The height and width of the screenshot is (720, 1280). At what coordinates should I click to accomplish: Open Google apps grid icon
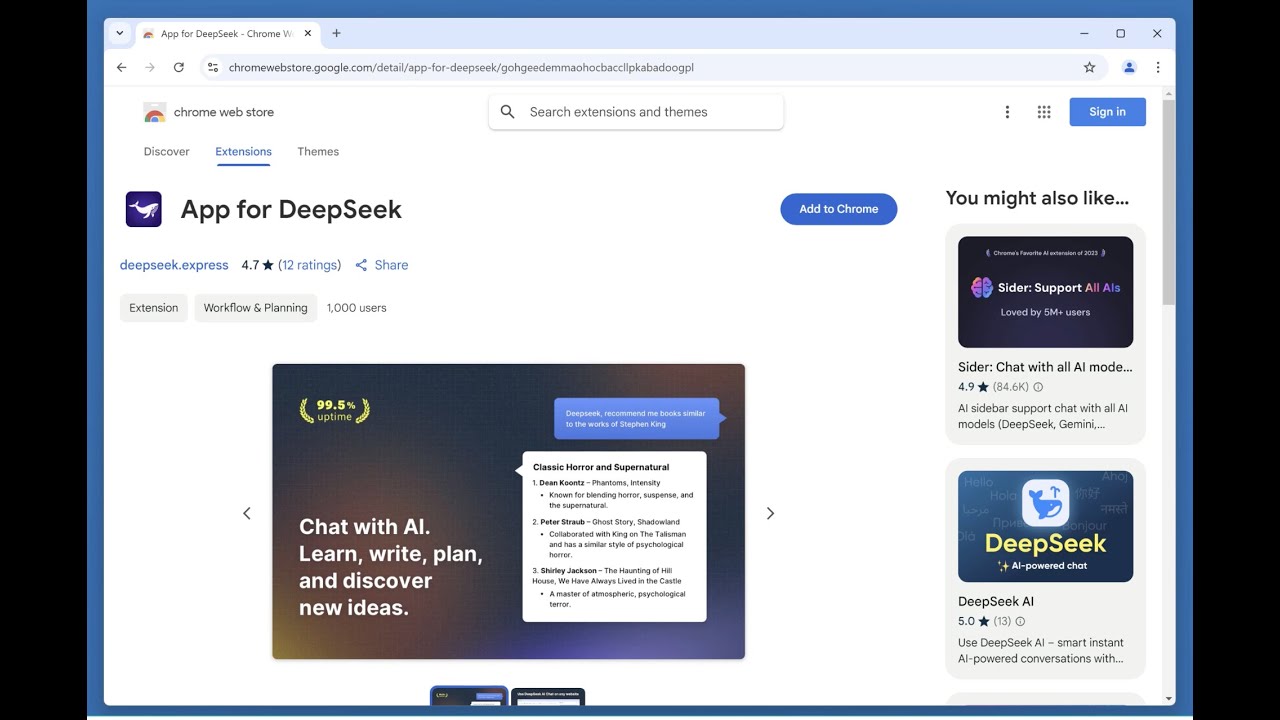1044,112
